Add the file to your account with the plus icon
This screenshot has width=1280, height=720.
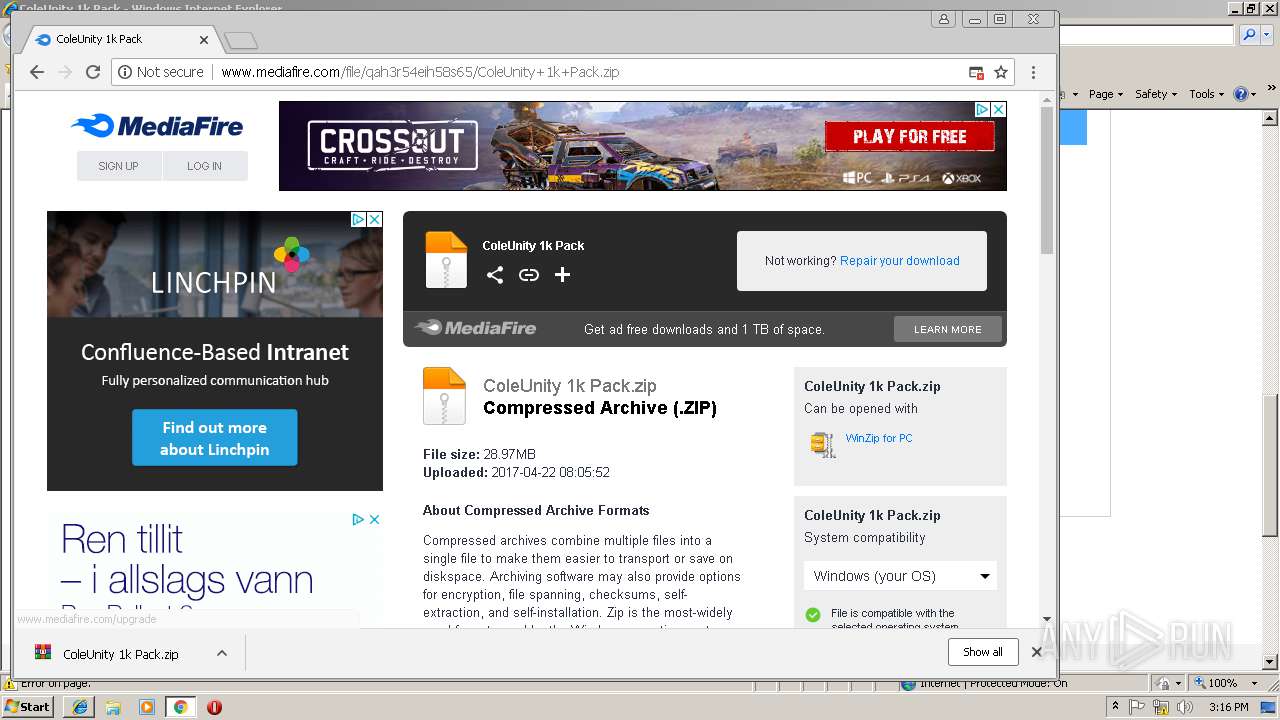(x=562, y=275)
